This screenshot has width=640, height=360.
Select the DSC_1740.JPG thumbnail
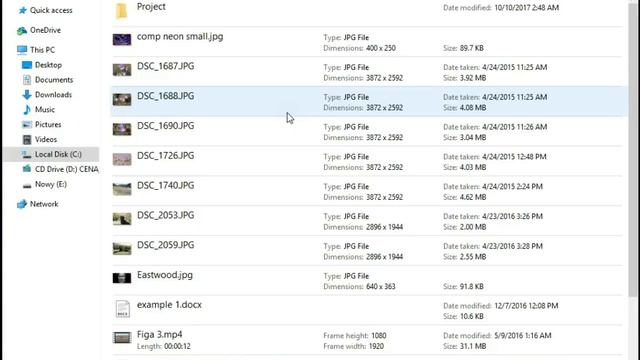[122, 189]
